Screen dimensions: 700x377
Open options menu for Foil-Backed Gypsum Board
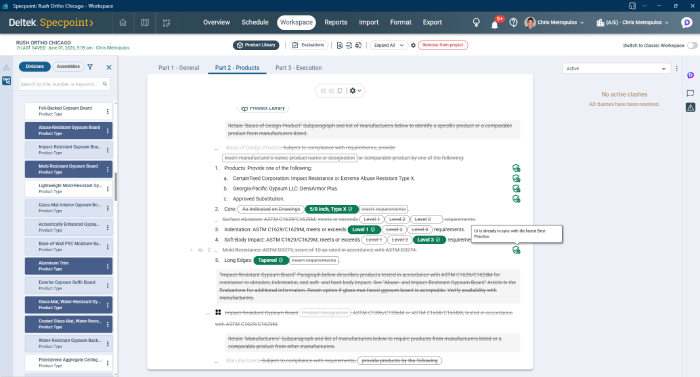(x=108, y=111)
